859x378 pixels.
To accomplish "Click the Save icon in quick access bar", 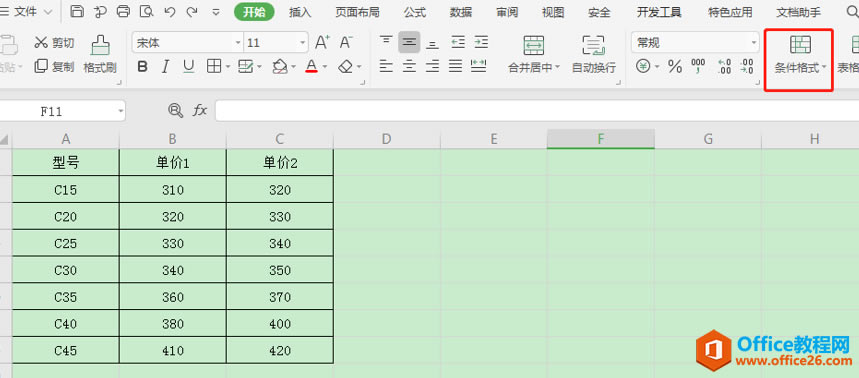I will (77, 12).
